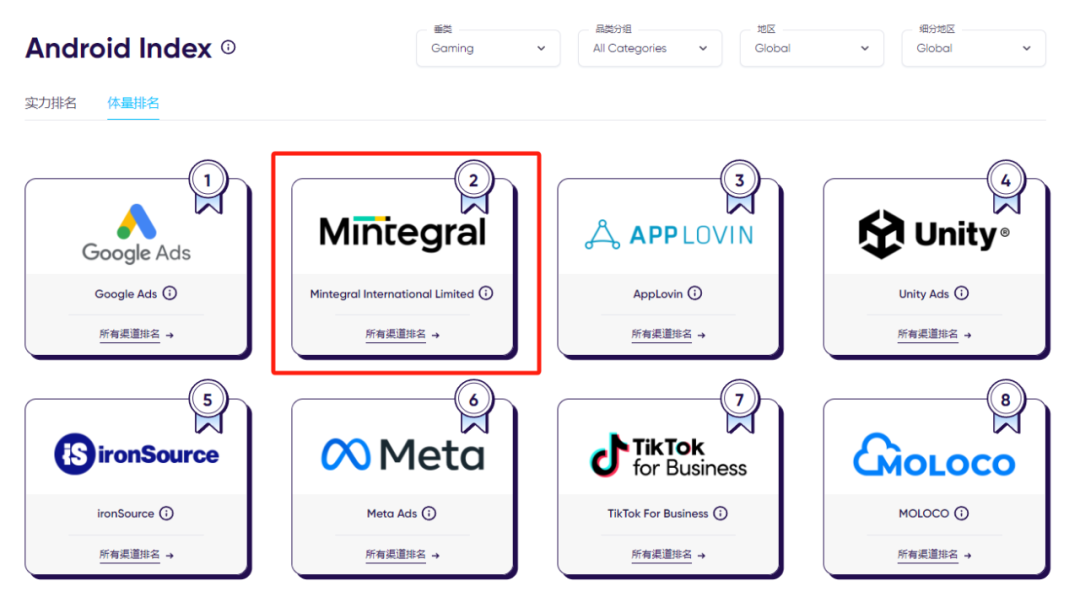Image resolution: width=1080 pixels, height=597 pixels.
Task: Click the Google Ads name text
Action: pos(126,294)
